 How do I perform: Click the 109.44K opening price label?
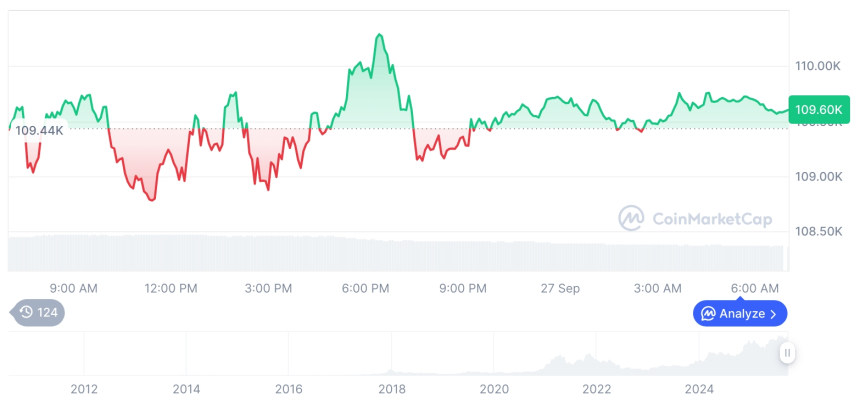[x=40, y=130]
